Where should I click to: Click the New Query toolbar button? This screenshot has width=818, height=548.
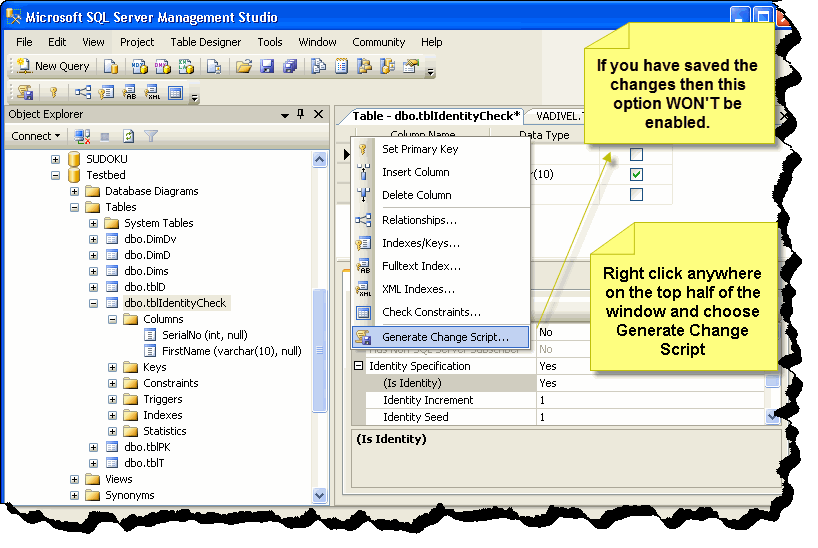click(x=53, y=66)
